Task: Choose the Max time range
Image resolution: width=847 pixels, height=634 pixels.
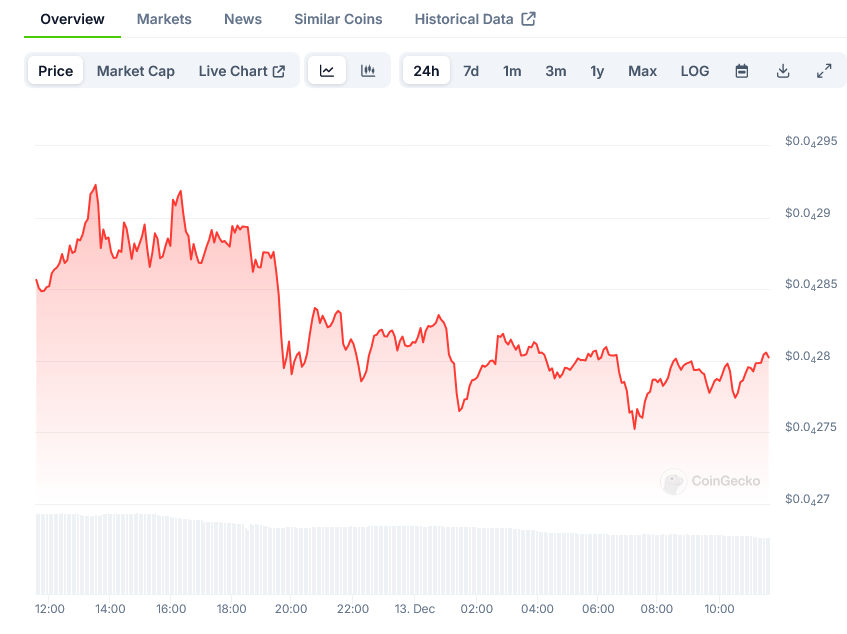Action: pos(642,71)
